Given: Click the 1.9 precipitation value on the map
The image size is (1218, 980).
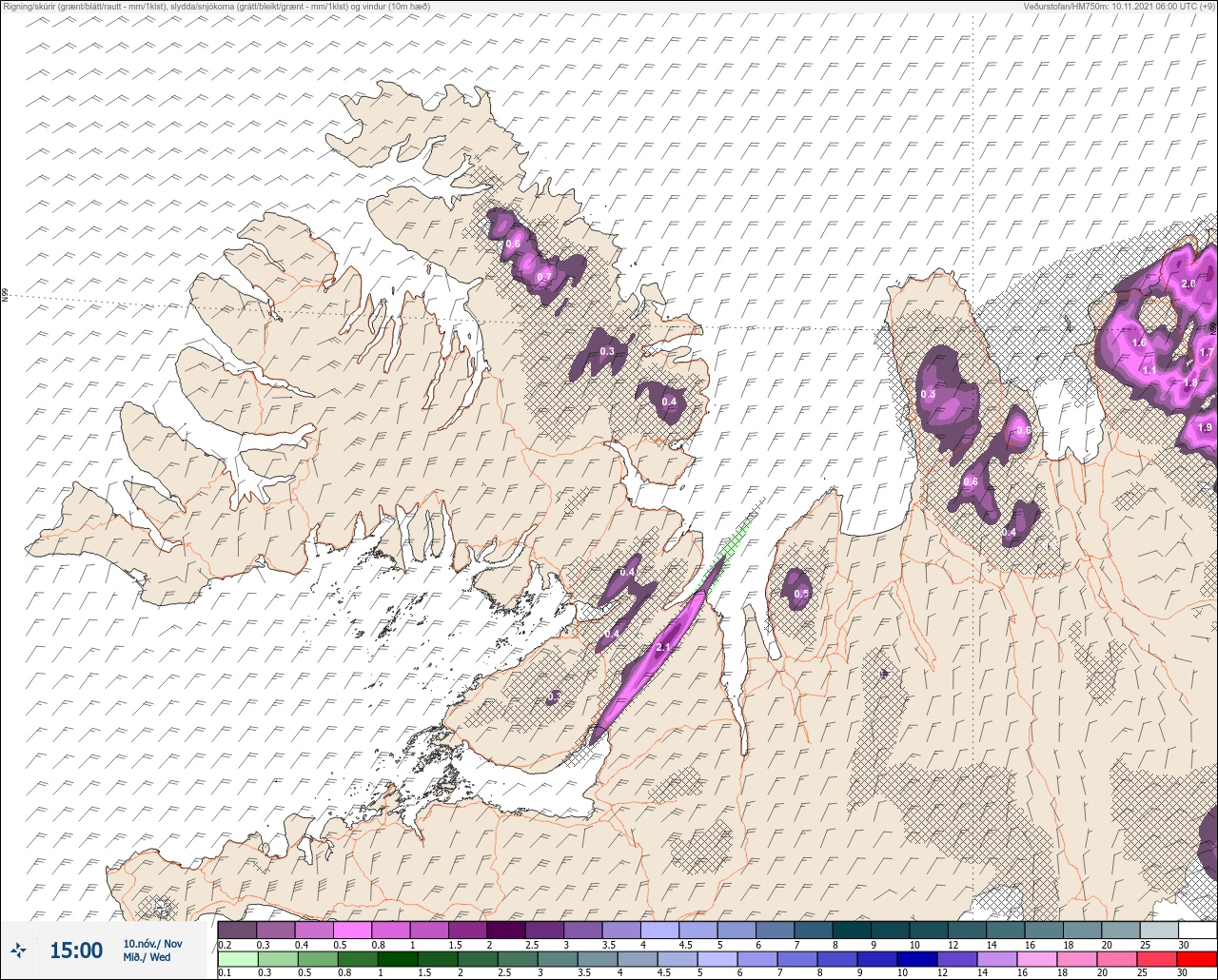Looking at the screenshot, I should tap(1206, 427).
